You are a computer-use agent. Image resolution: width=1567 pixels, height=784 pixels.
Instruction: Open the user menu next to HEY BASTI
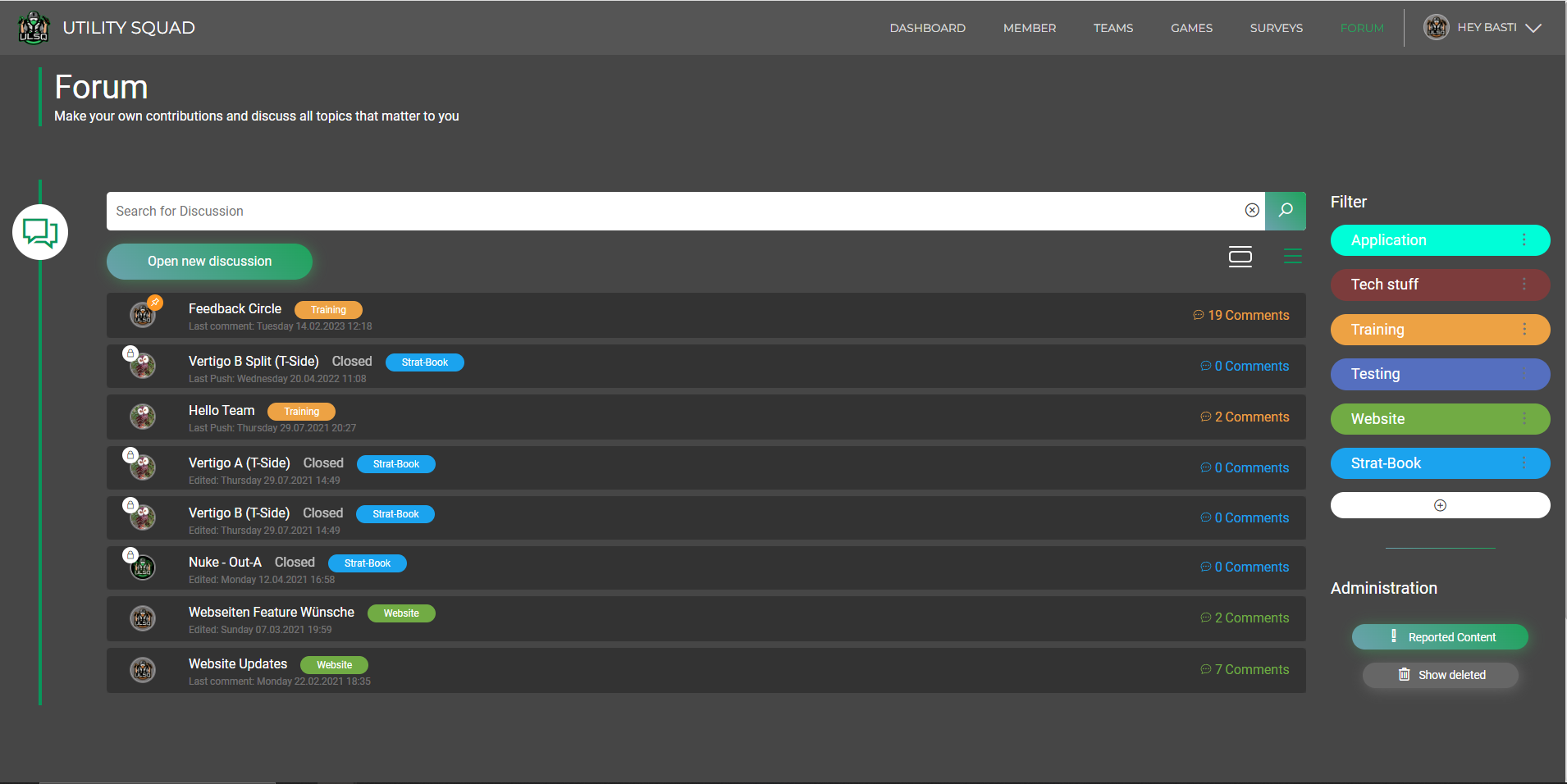click(x=1533, y=27)
